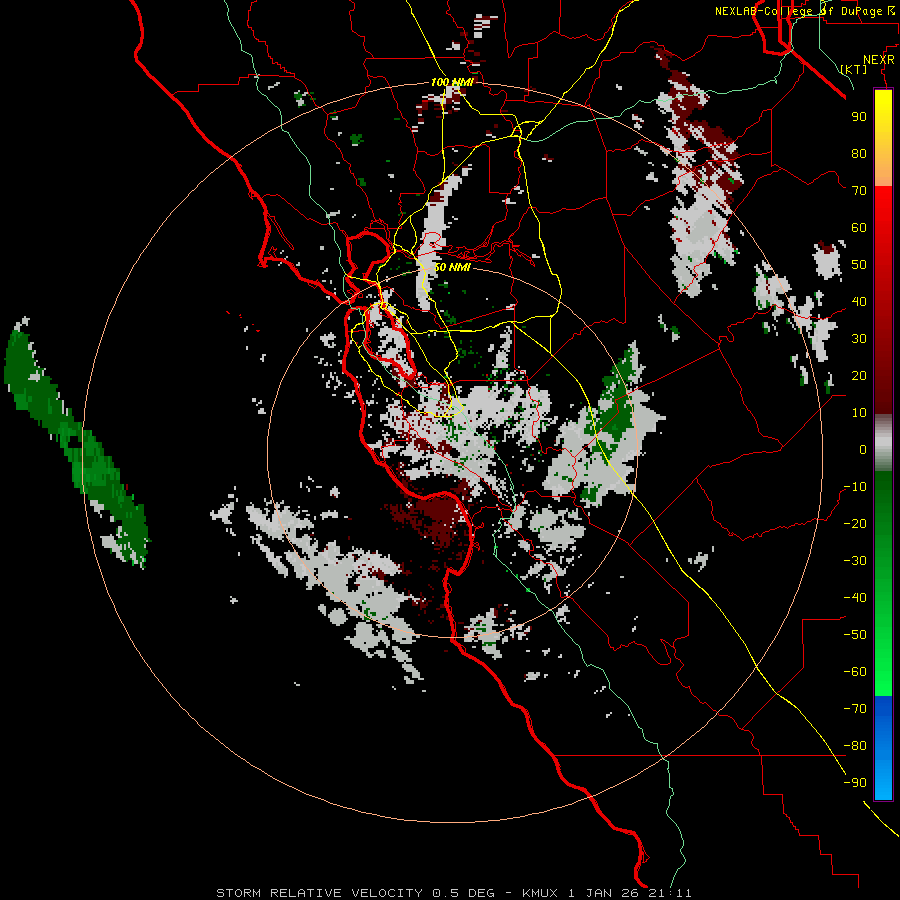Viewport: 900px width, 900px height.
Task: Click the "-70" value on the velocity scale
Action: point(855,709)
